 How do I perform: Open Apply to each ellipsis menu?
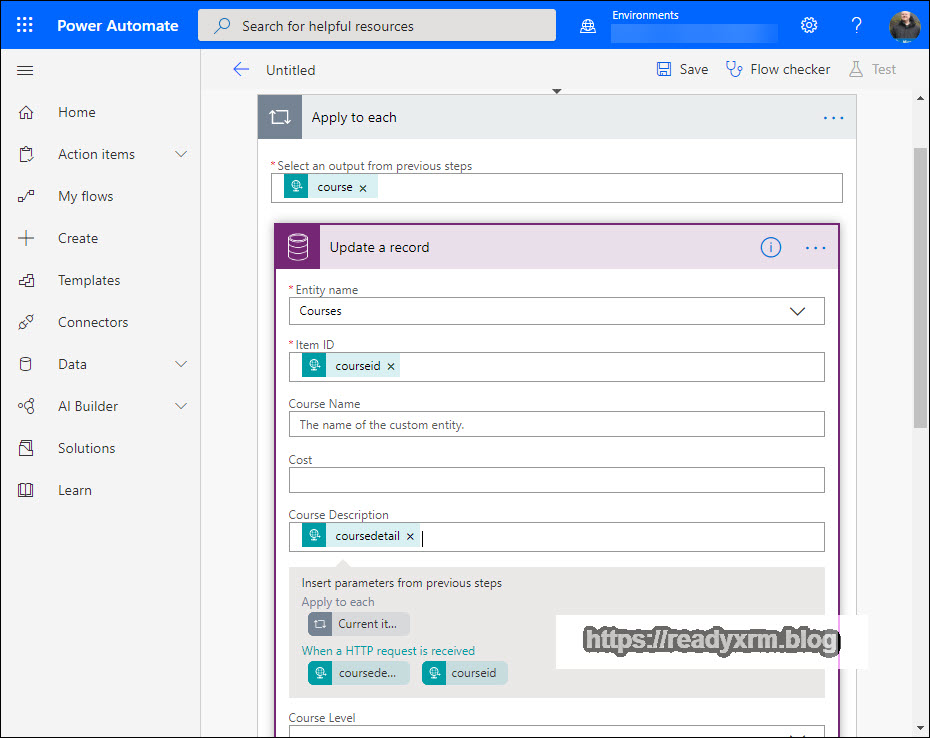tap(833, 118)
